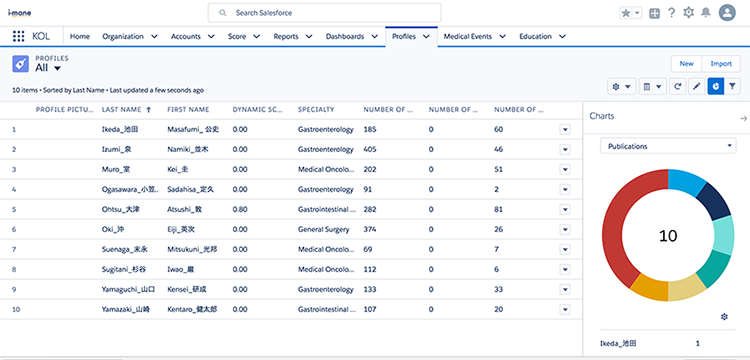The width and height of the screenshot is (750, 360).
Task: Open the Accounts tab
Action: 186,36
